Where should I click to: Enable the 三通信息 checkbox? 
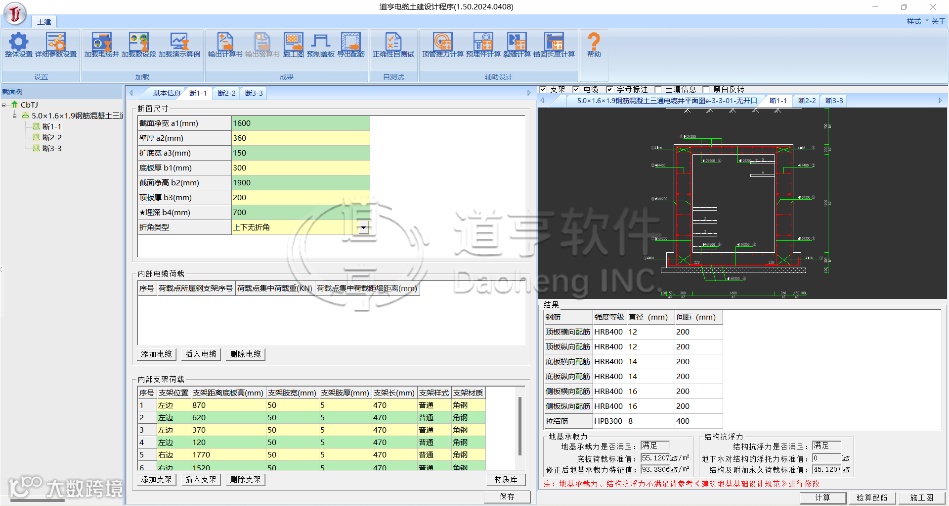[658, 89]
